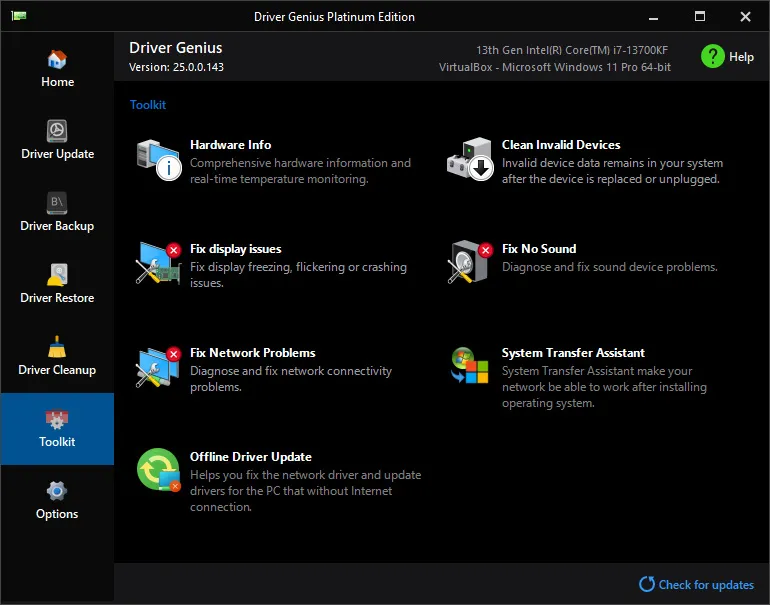
Task: Click the Hardware Info computer icon
Action: (159, 159)
